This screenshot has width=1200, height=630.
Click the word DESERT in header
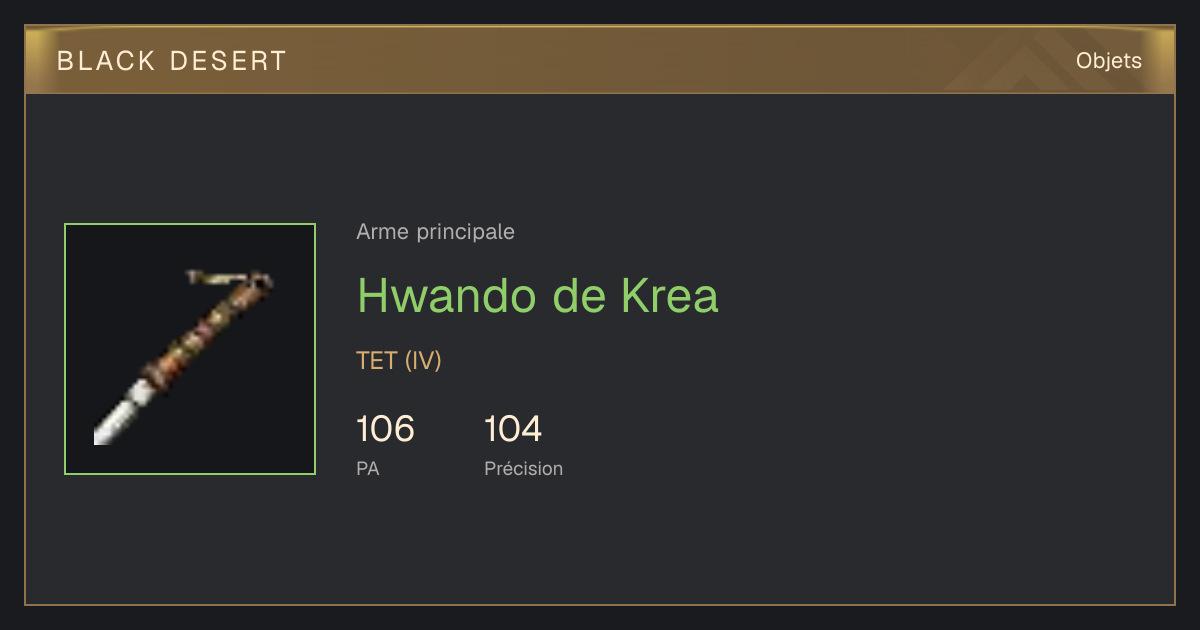tap(228, 61)
